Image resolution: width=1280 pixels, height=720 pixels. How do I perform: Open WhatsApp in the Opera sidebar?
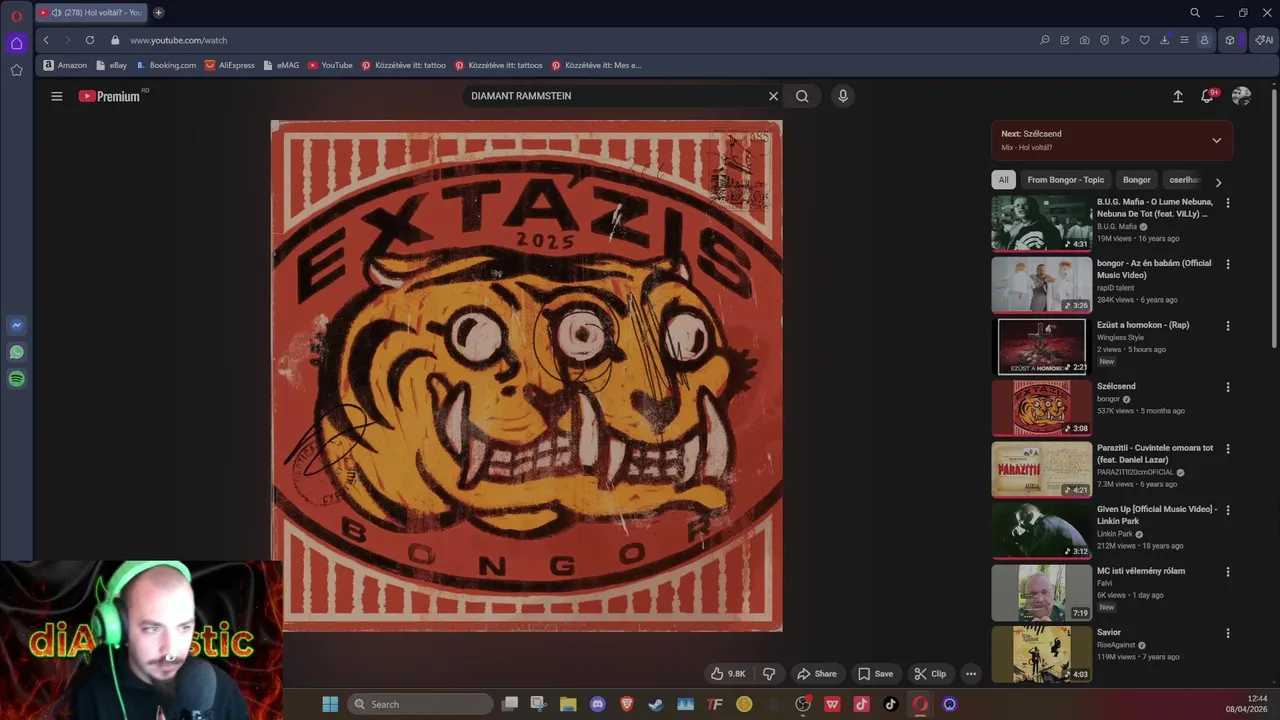16,352
